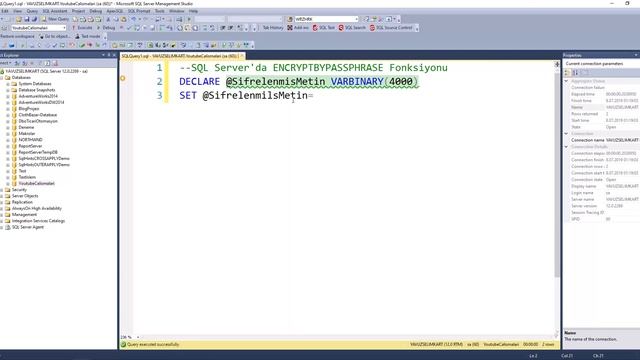640x360 pixels.
Task: Expand the System Databases folder
Action: [8, 84]
